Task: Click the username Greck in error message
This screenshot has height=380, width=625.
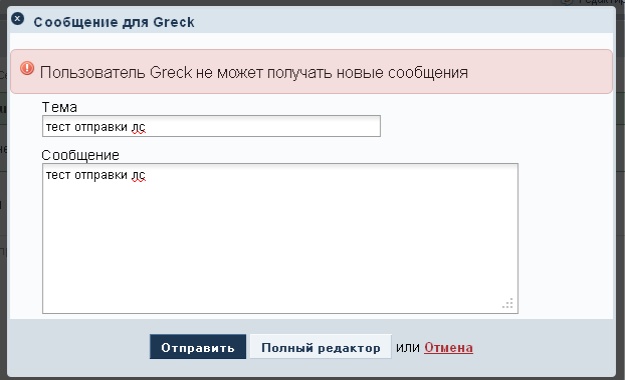Action: tap(171, 73)
